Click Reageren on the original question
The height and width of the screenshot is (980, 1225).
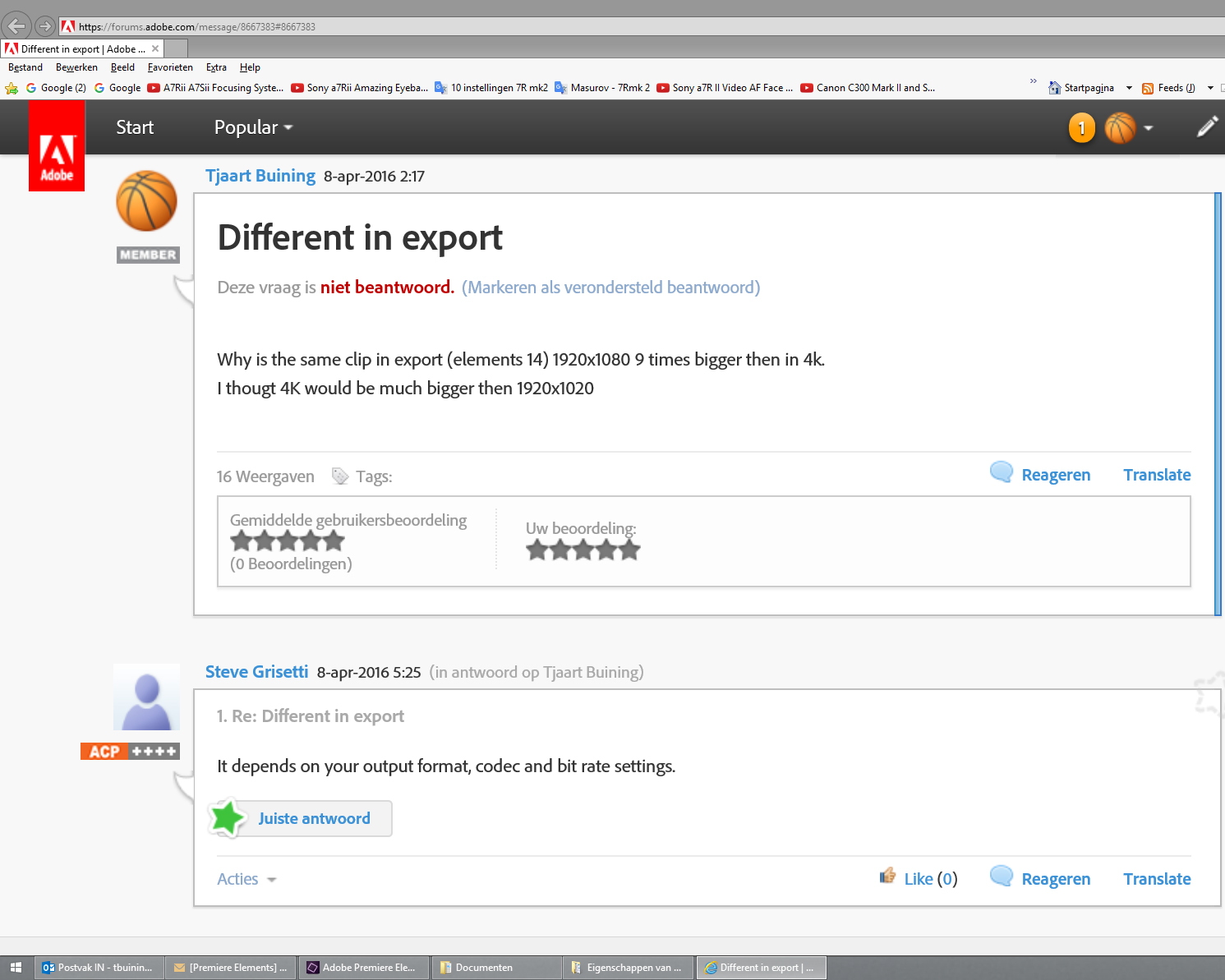tap(1055, 475)
